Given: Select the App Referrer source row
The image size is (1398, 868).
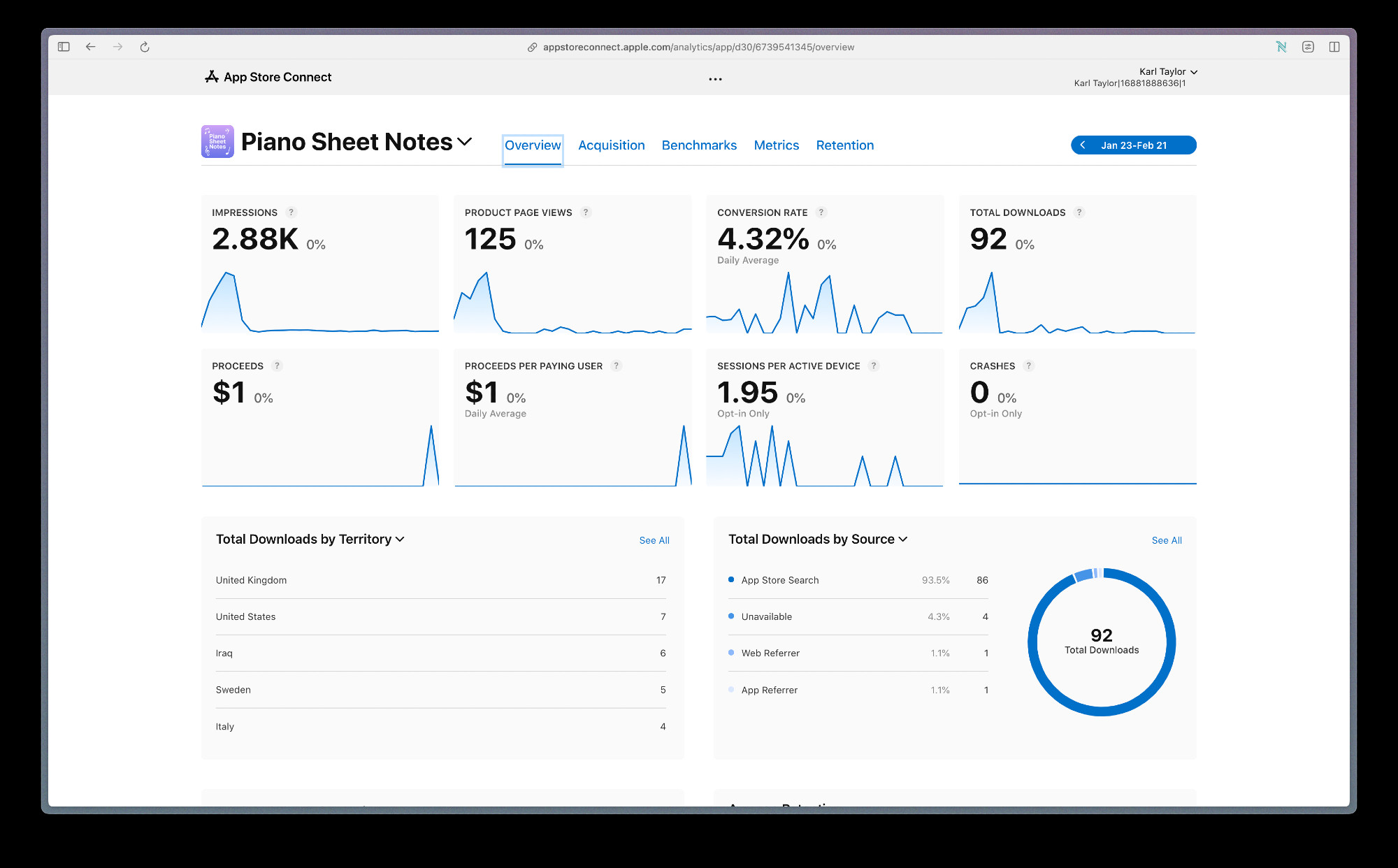Looking at the screenshot, I should tap(858, 690).
